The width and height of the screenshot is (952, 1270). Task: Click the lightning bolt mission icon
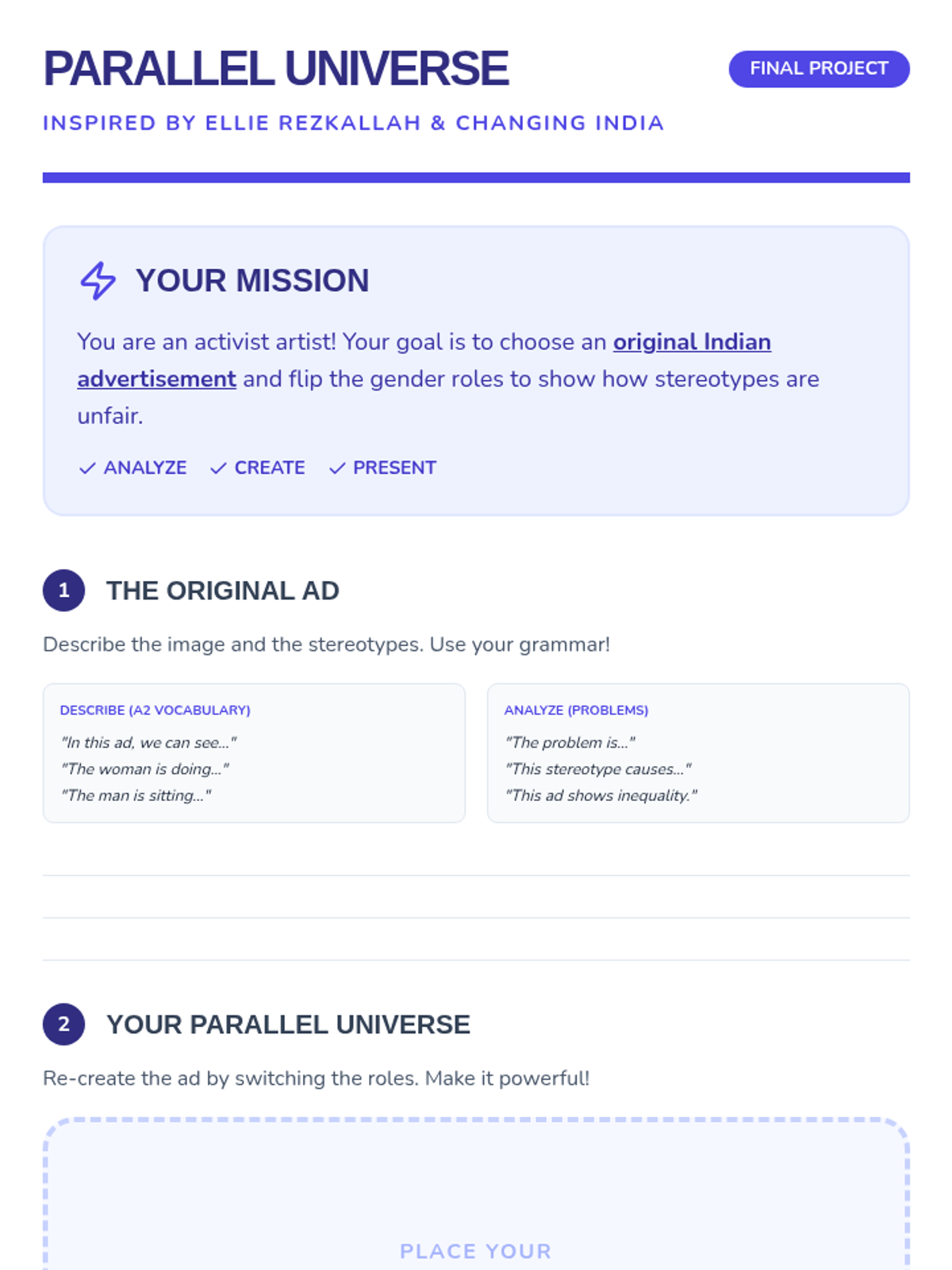tap(98, 280)
